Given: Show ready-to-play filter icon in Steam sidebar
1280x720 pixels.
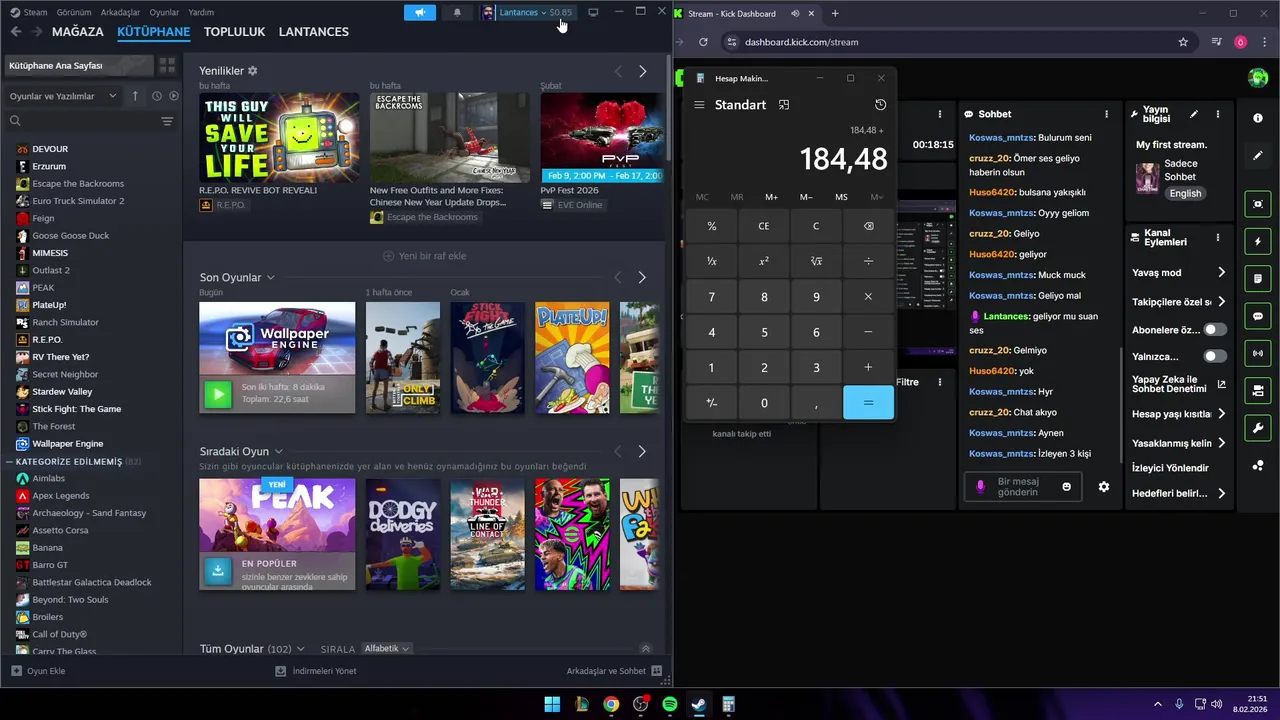Looking at the screenshot, I should click(174, 96).
